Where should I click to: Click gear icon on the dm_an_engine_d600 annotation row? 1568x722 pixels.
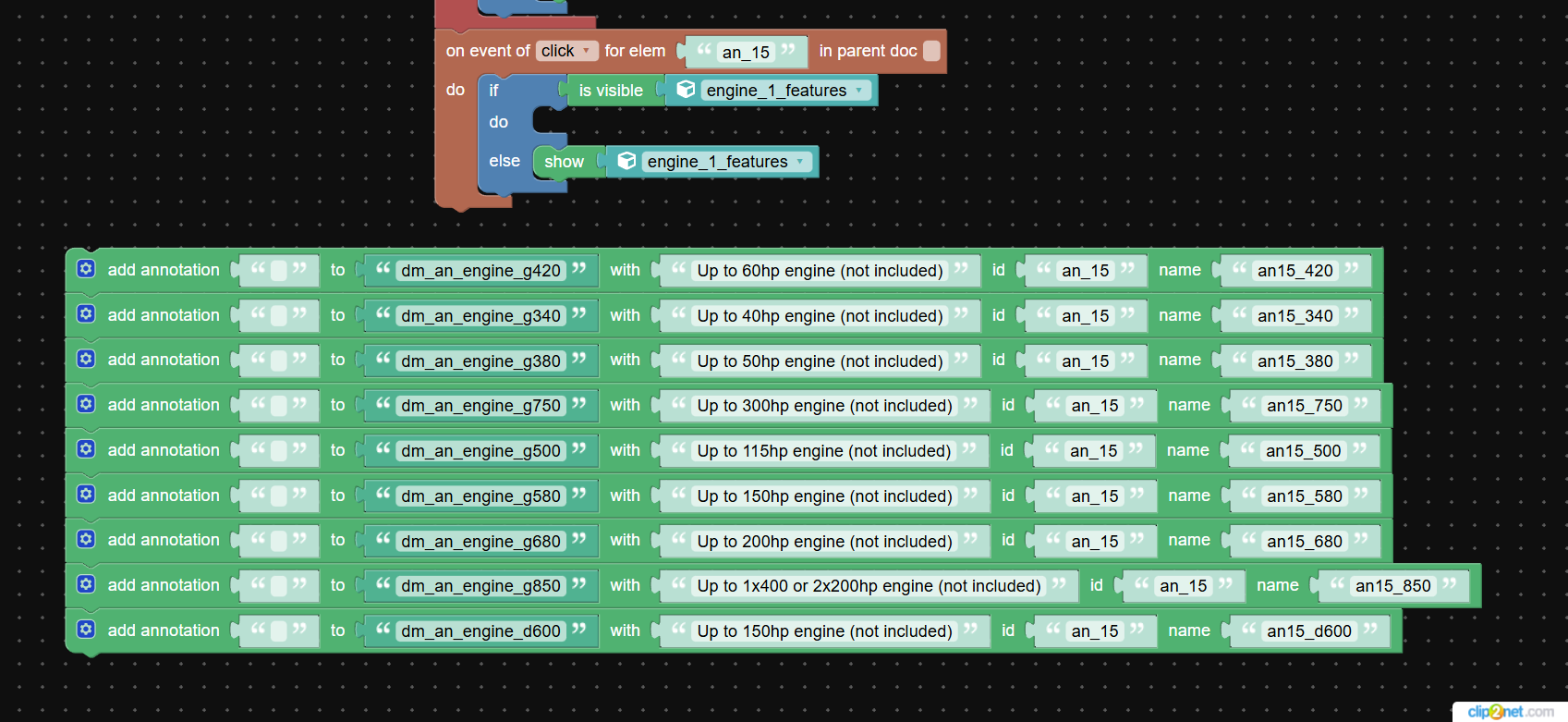point(86,630)
